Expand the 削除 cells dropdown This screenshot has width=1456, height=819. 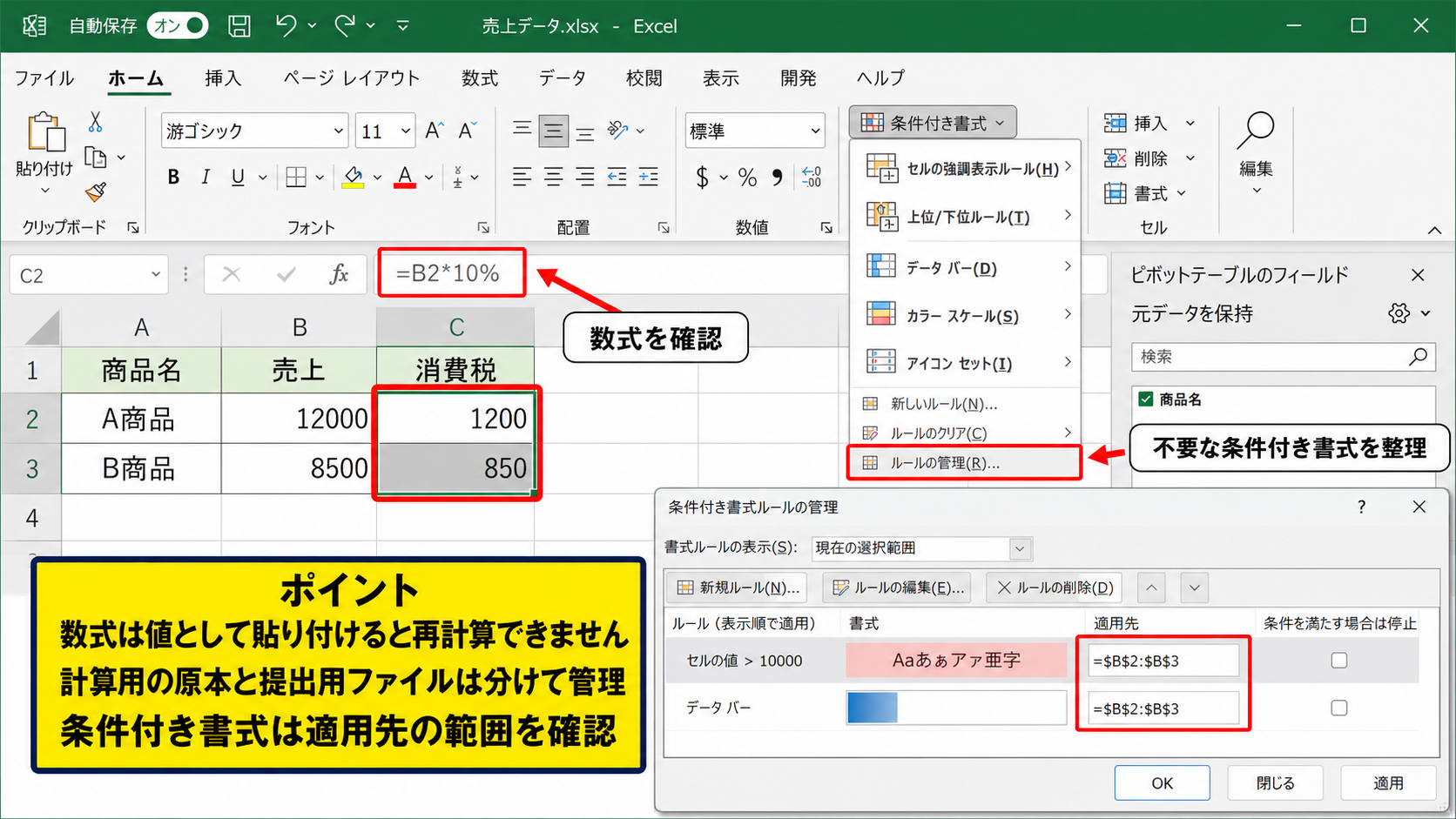(1190, 158)
